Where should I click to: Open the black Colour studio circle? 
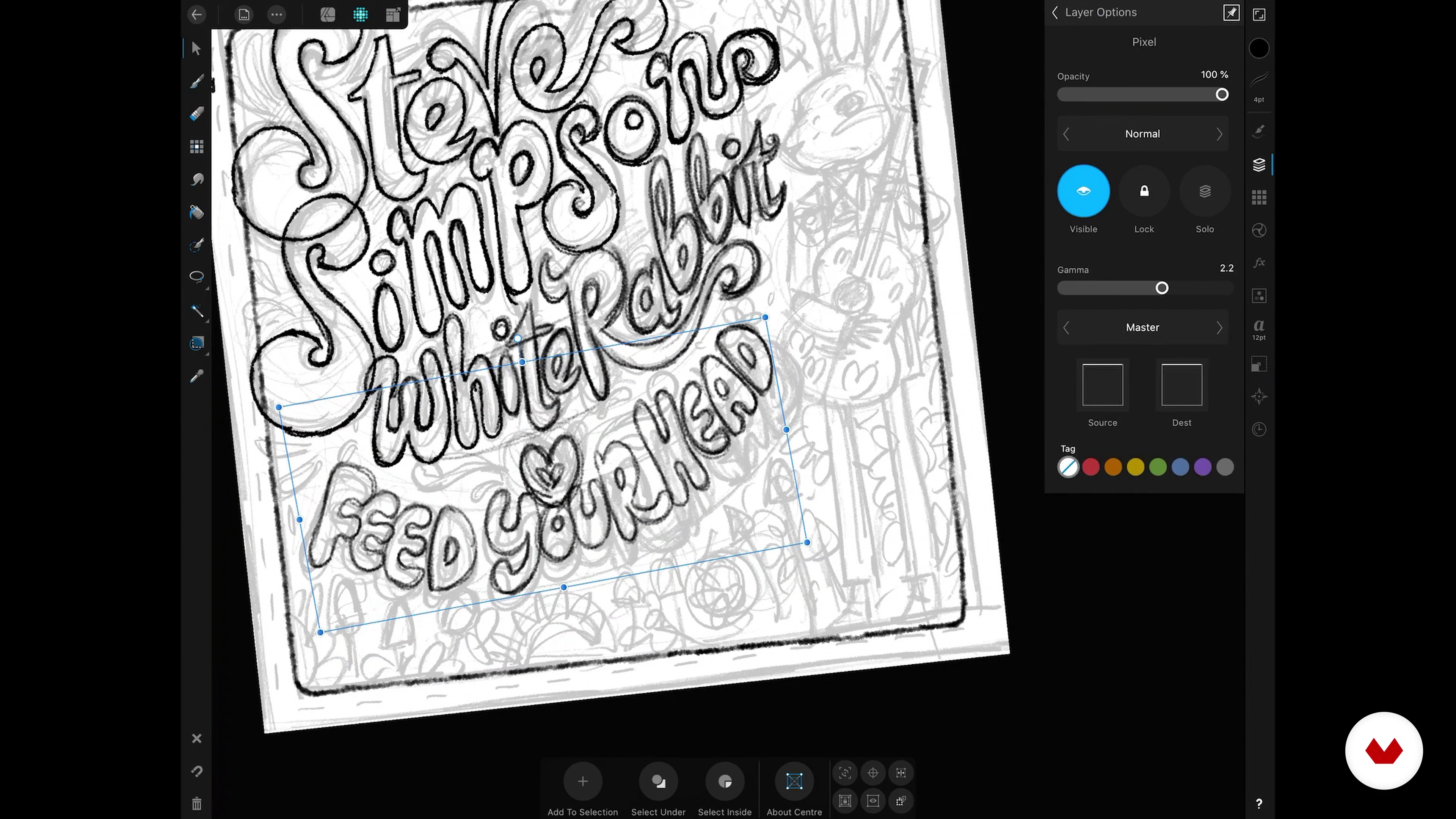tap(1259, 49)
